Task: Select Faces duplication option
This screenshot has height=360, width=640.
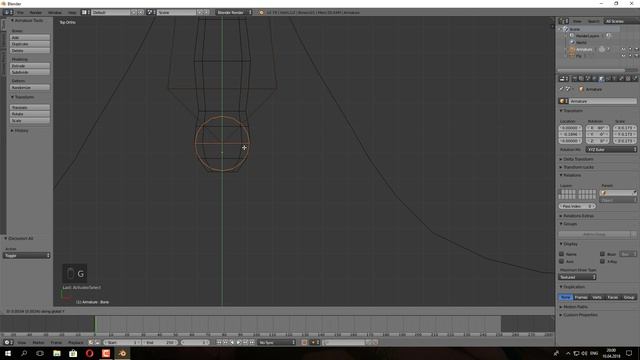Action: [x=613, y=297]
